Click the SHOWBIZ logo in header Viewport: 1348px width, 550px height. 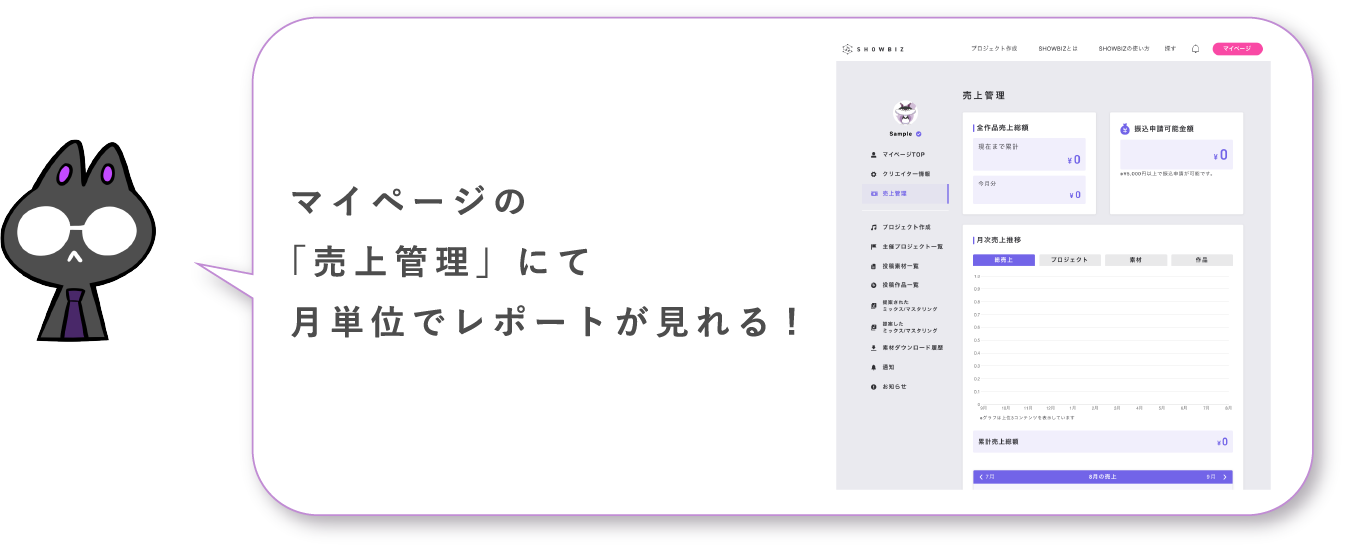click(x=873, y=49)
